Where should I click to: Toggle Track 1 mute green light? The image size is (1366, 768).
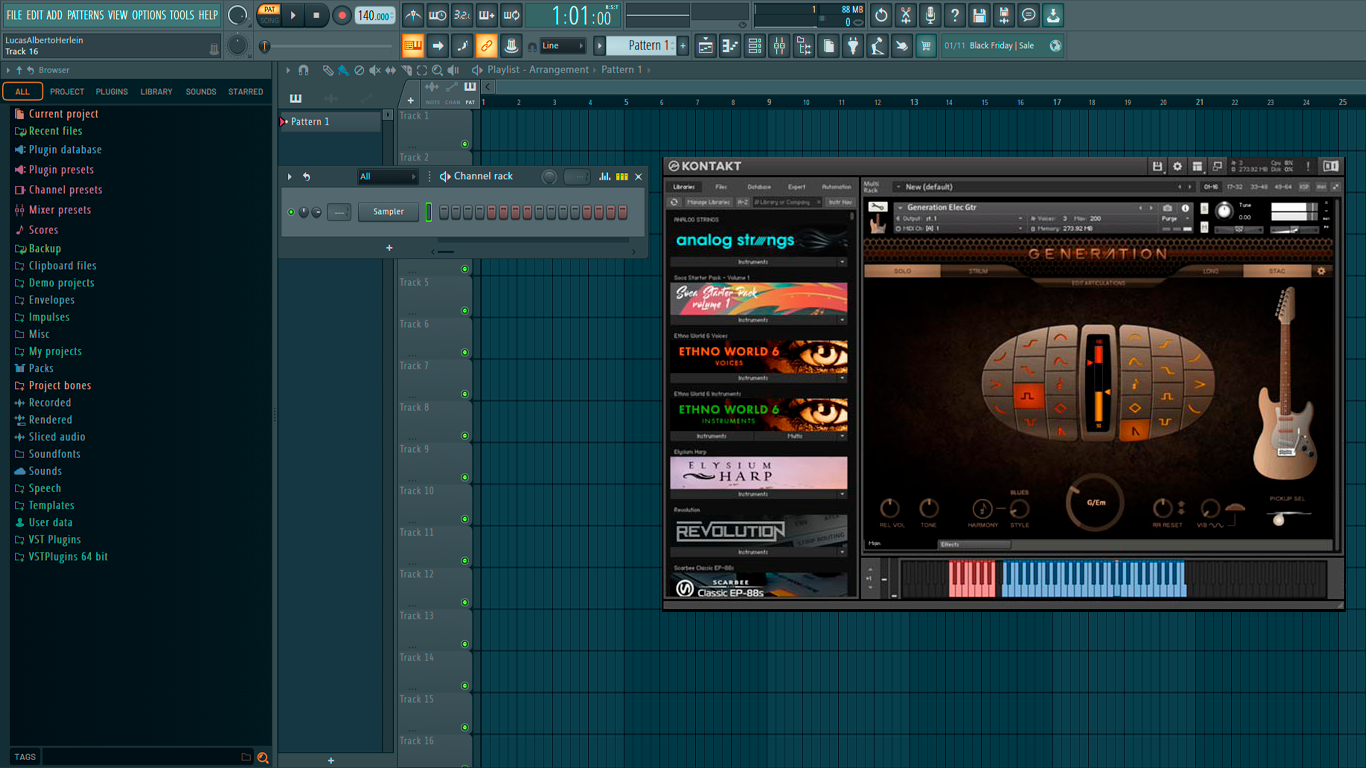tap(465, 144)
